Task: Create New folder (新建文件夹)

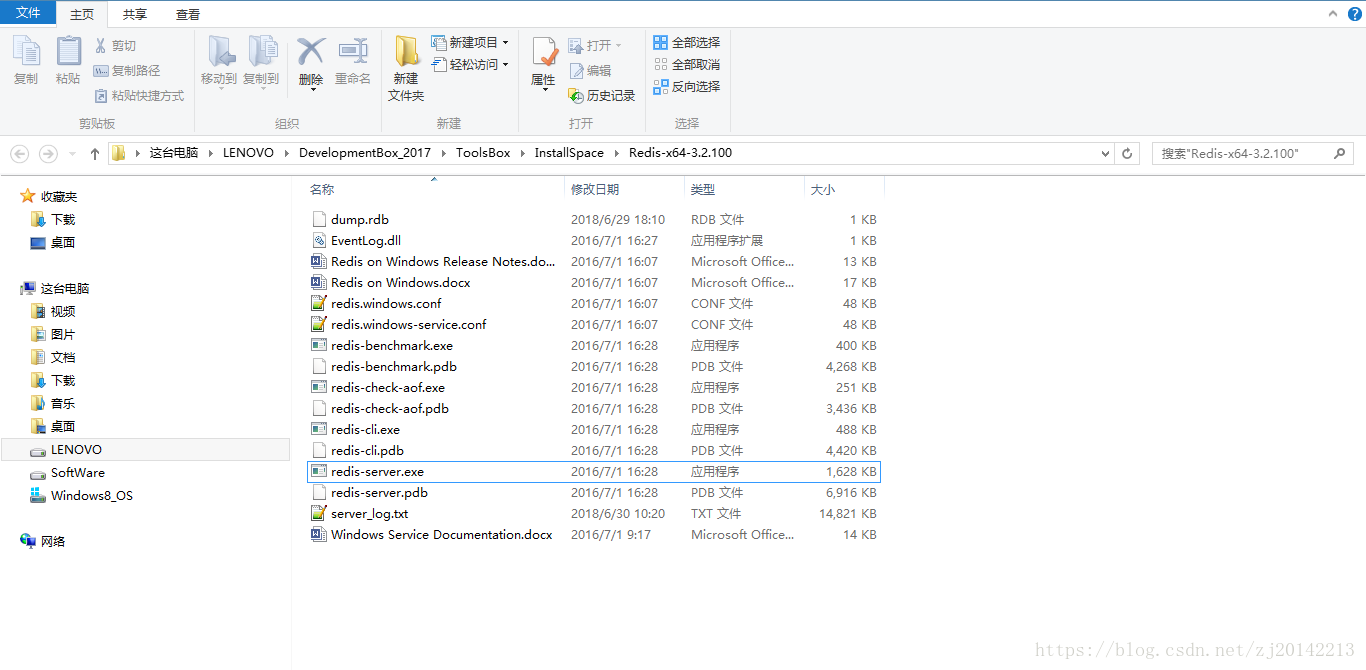Action: tap(406, 68)
